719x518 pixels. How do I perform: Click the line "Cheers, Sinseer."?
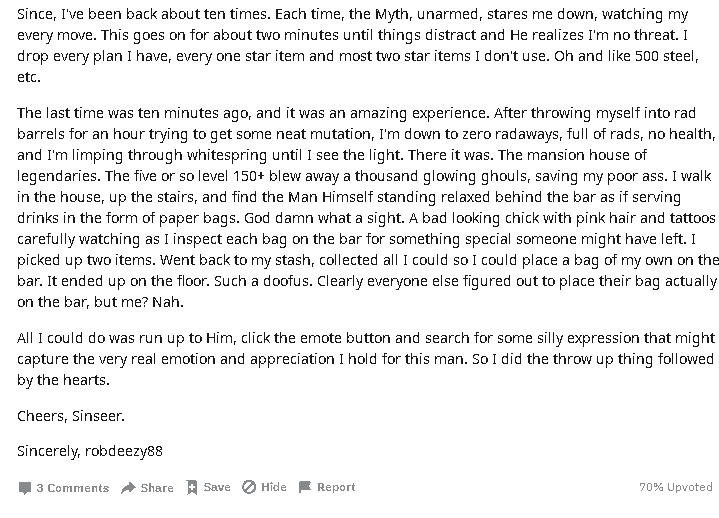point(71,416)
